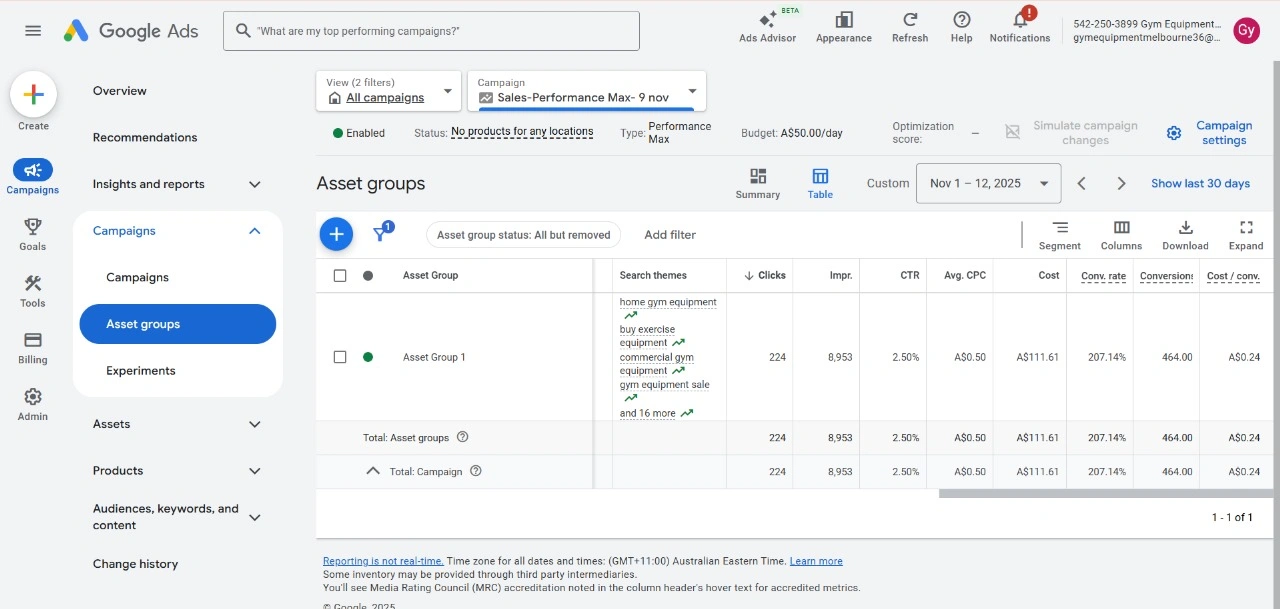Viewport: 1280px width, 609px height.
Task: Click the Google Ads logo
Action: (x=130, y=31)
